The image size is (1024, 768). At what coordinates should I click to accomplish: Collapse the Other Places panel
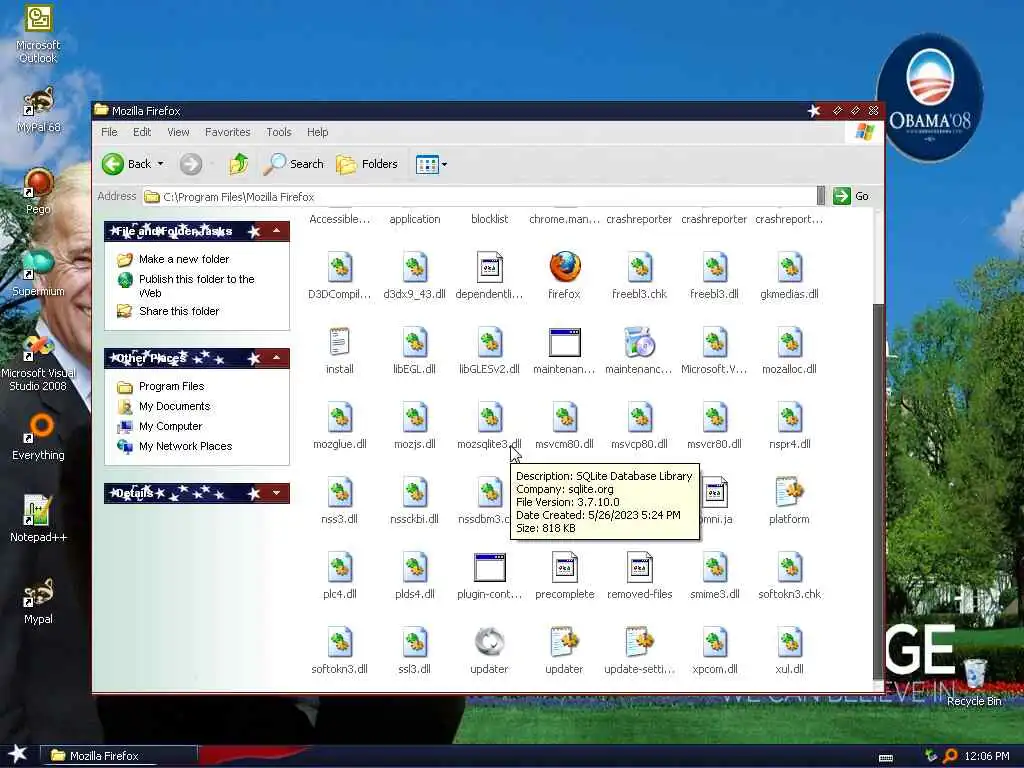pos(277,358)
